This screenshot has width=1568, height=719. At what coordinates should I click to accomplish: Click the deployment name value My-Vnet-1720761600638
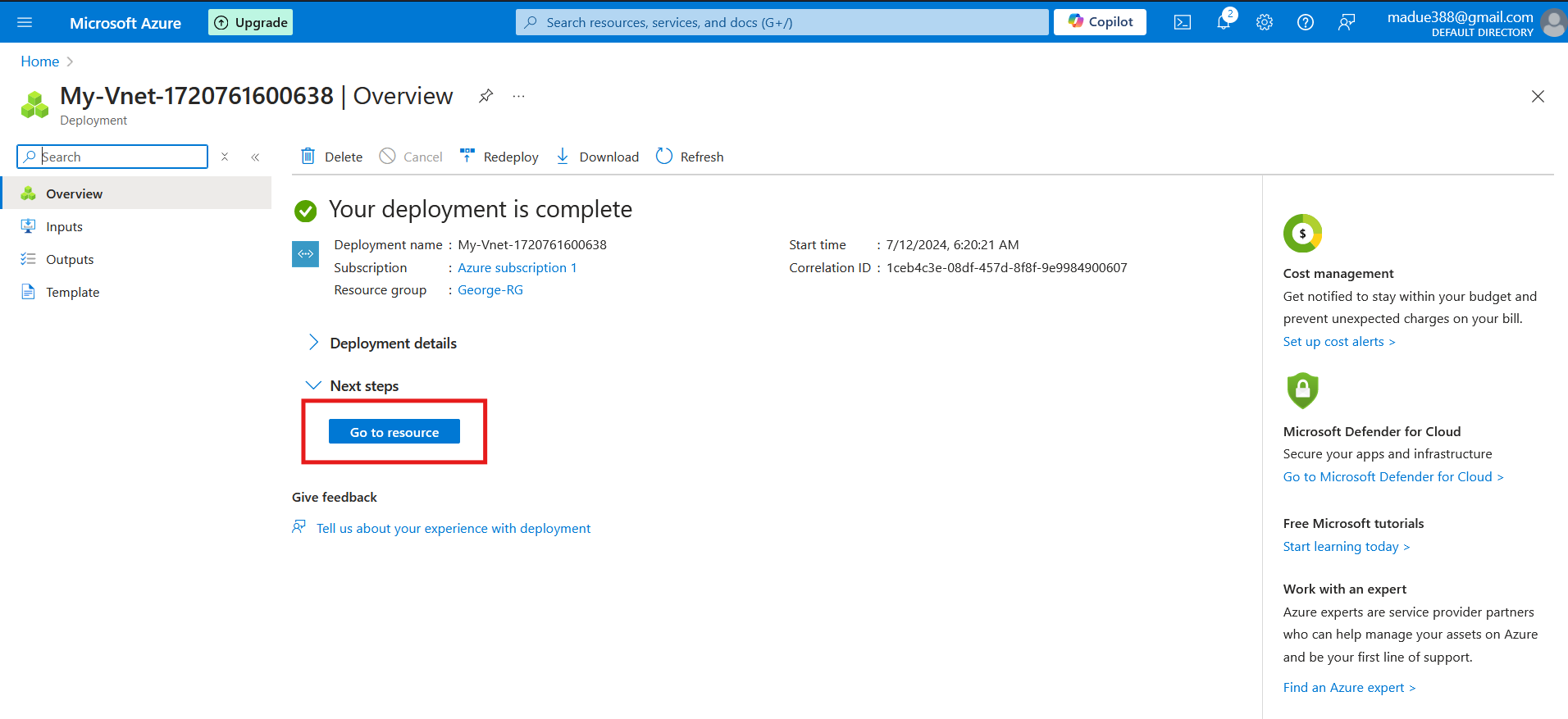pos(532,244)
